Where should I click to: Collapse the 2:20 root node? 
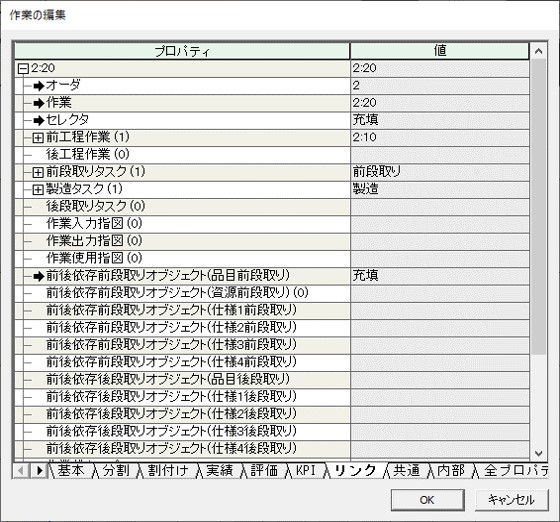[23, 69]
